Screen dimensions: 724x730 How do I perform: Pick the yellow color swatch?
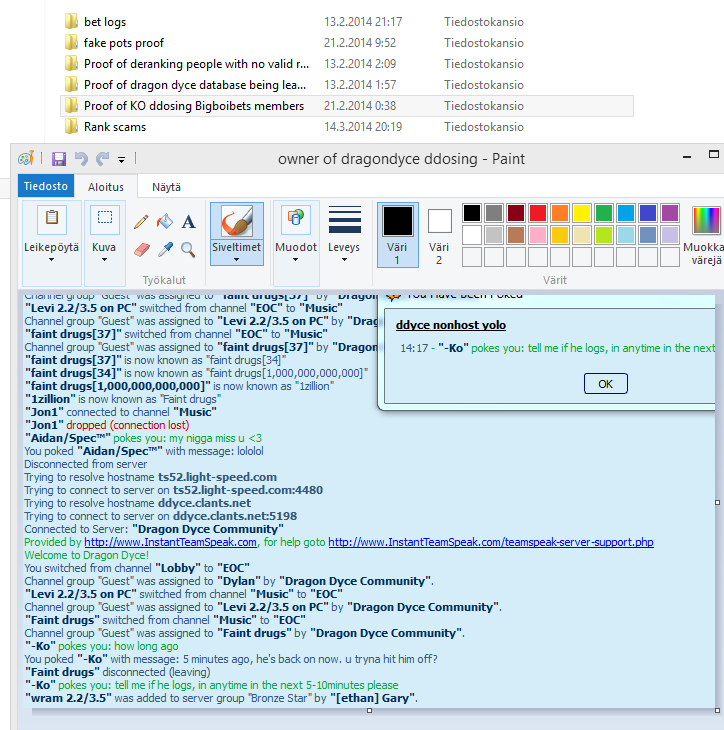coord(582,213)
